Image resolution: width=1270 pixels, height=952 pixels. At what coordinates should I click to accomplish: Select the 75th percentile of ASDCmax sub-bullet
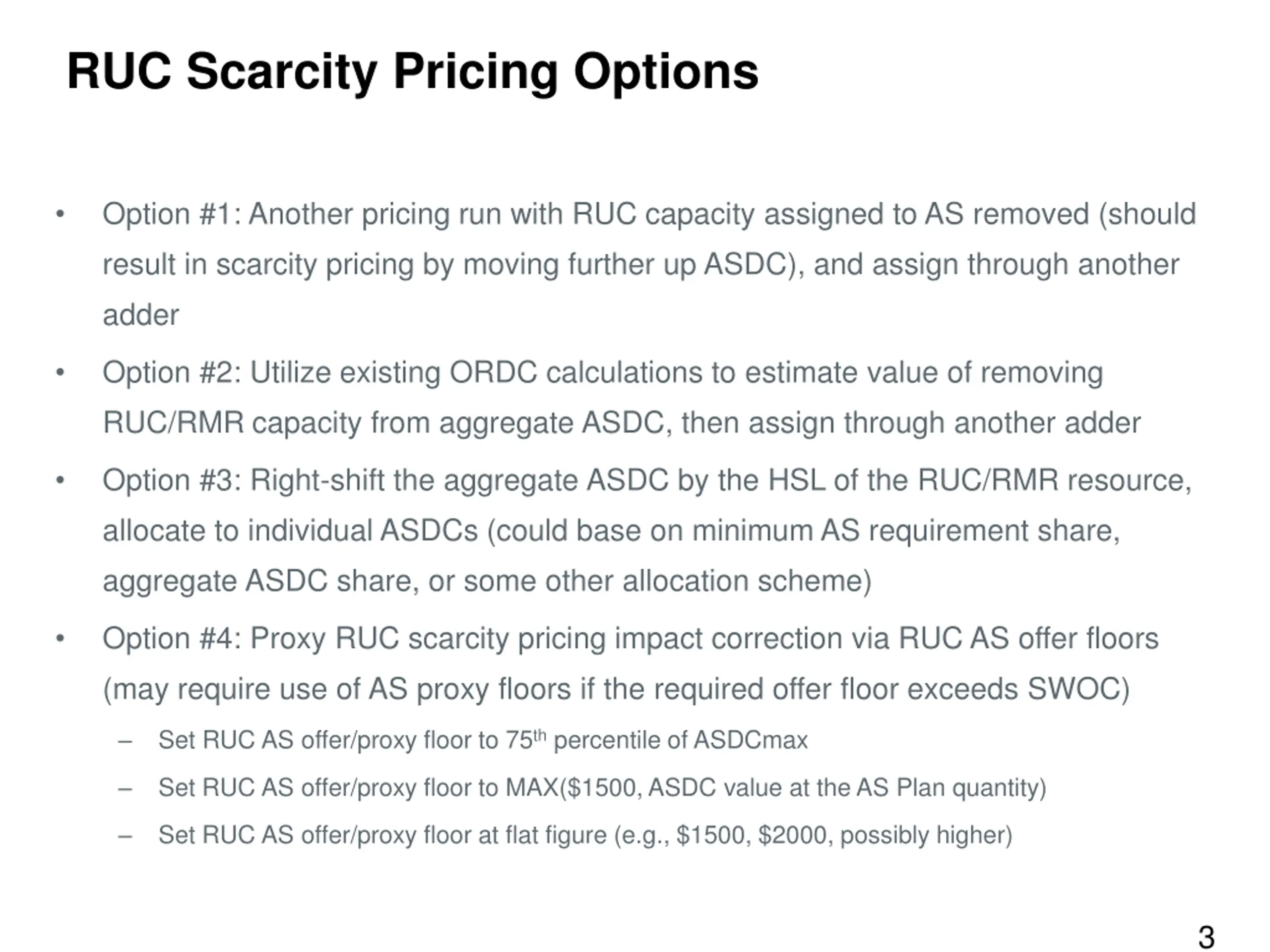[x=483, y=740]
